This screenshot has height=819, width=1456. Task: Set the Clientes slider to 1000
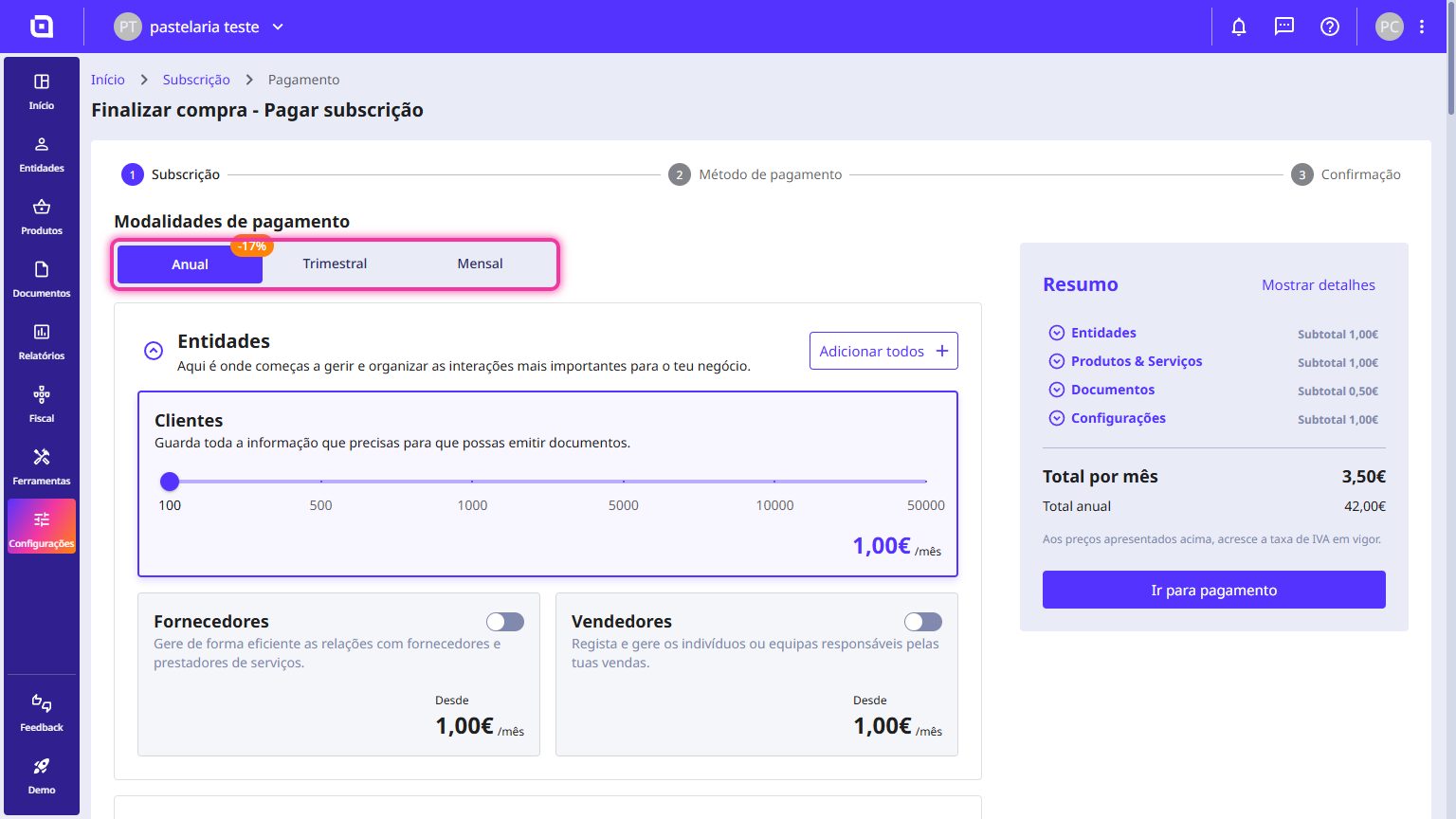click(x=472, y=482)
